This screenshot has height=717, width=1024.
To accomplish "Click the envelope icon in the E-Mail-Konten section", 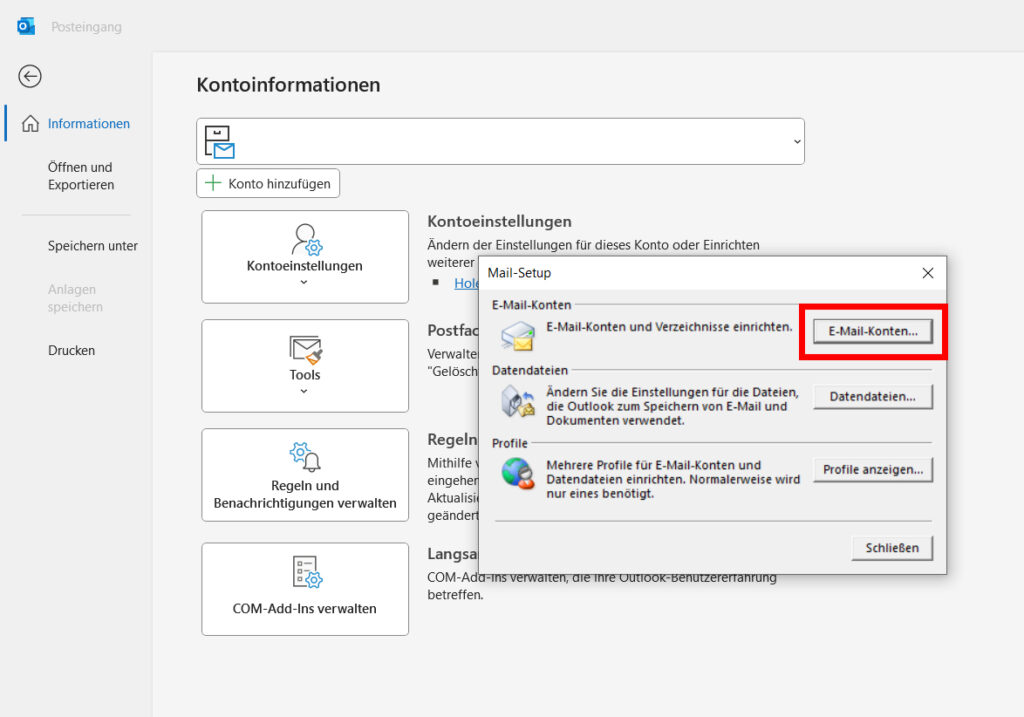I will pyautogui.click(x=517, y=333).
